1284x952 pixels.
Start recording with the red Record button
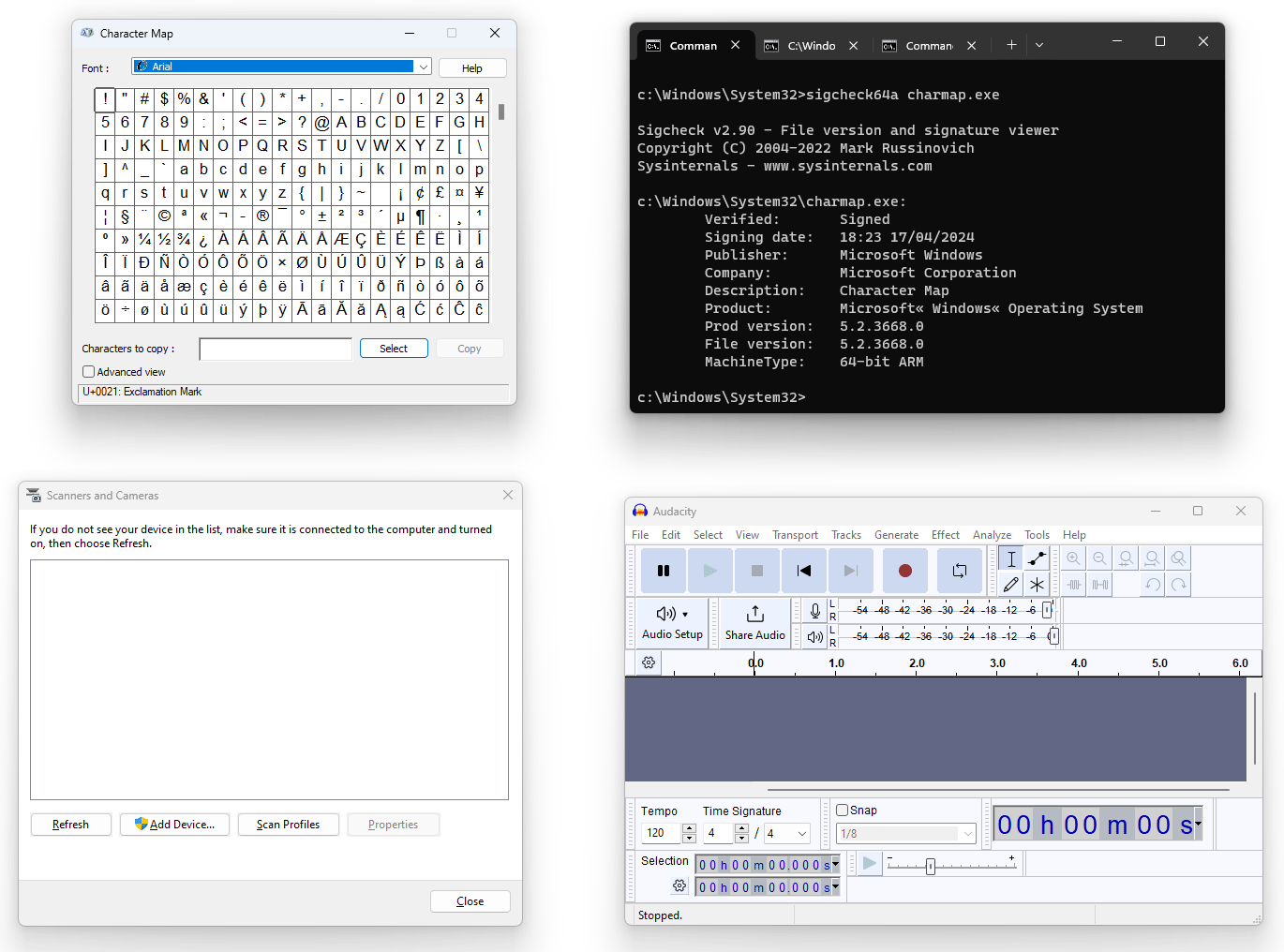(905, 571)
